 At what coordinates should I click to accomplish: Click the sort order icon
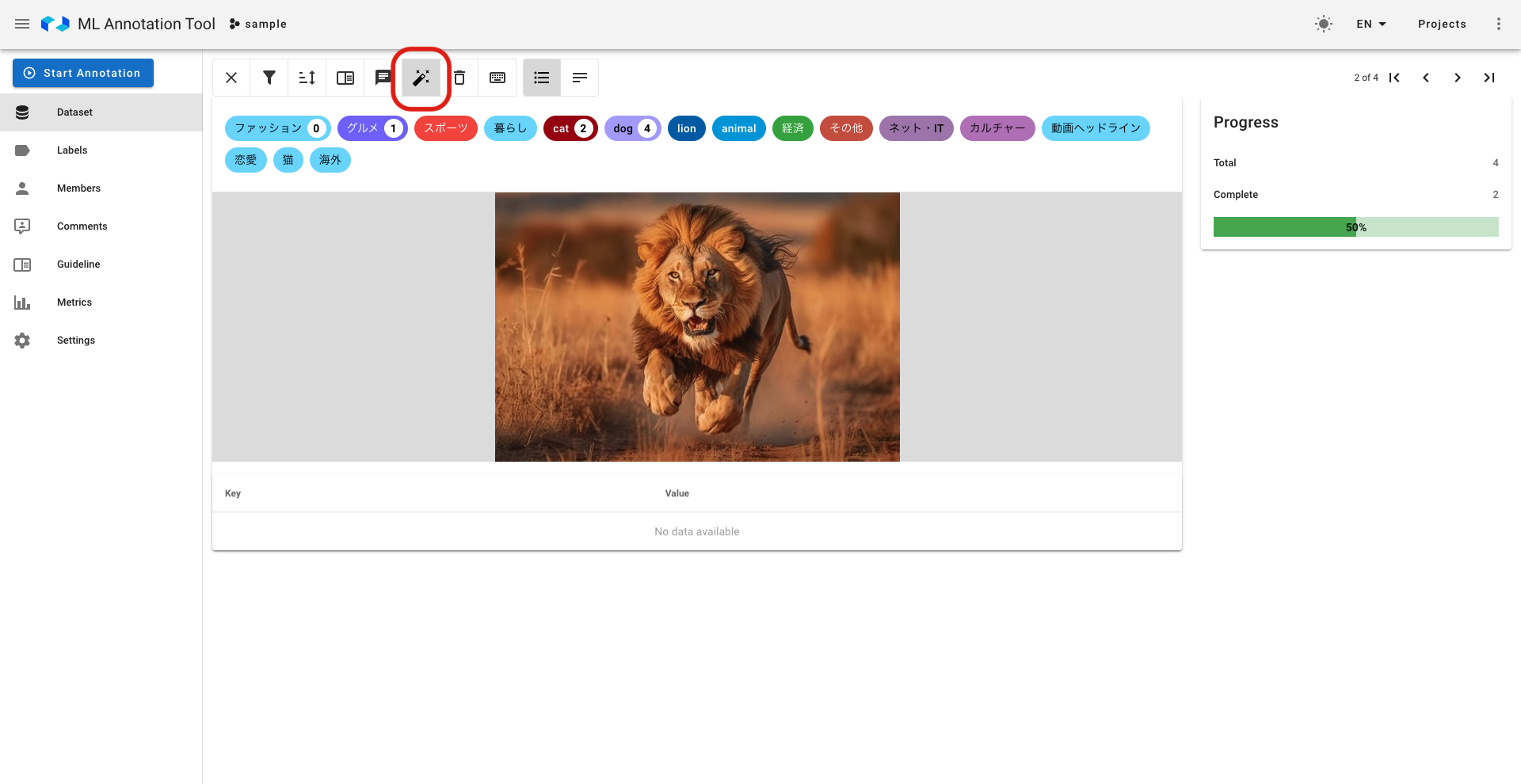pyautogui.click(x=307, y=78)
